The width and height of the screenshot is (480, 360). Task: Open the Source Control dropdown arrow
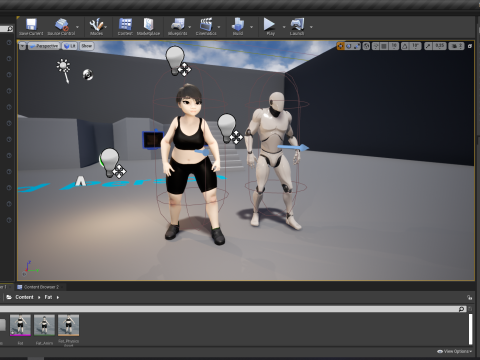[77, 27]
